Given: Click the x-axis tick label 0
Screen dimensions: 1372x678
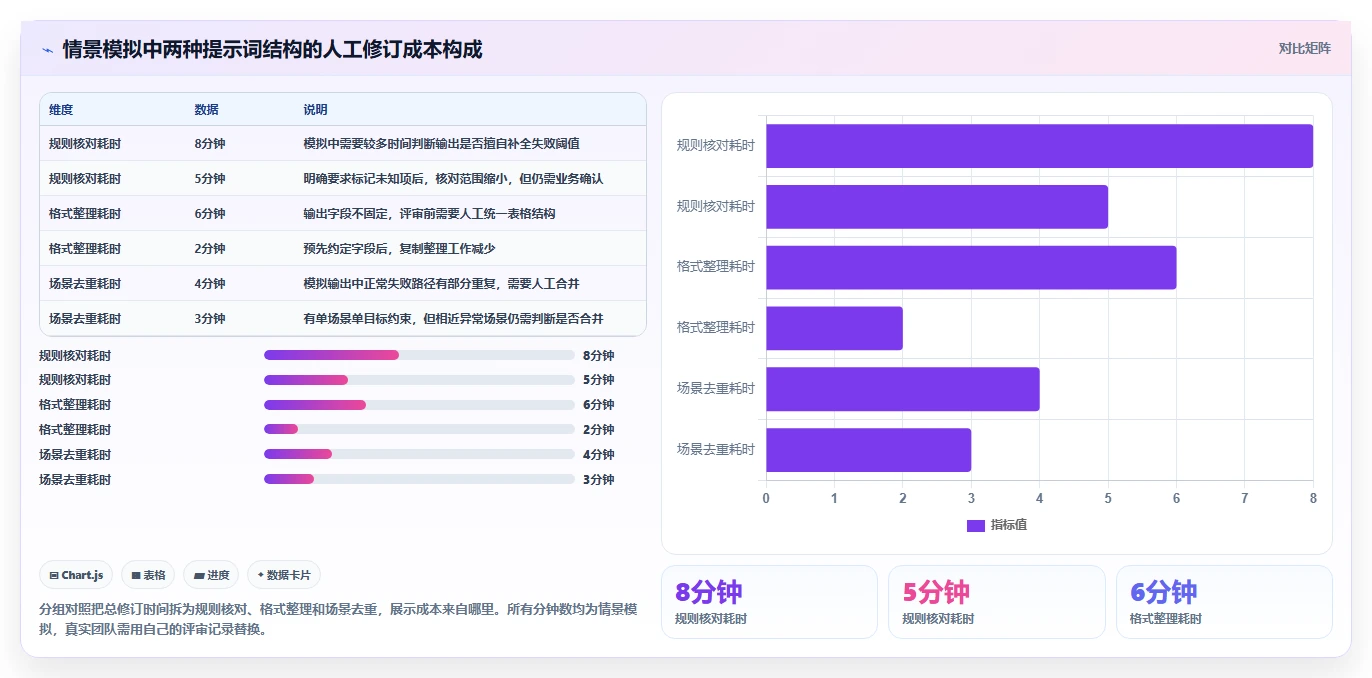Looking at the screenshot, I should (x=766, y=498).
